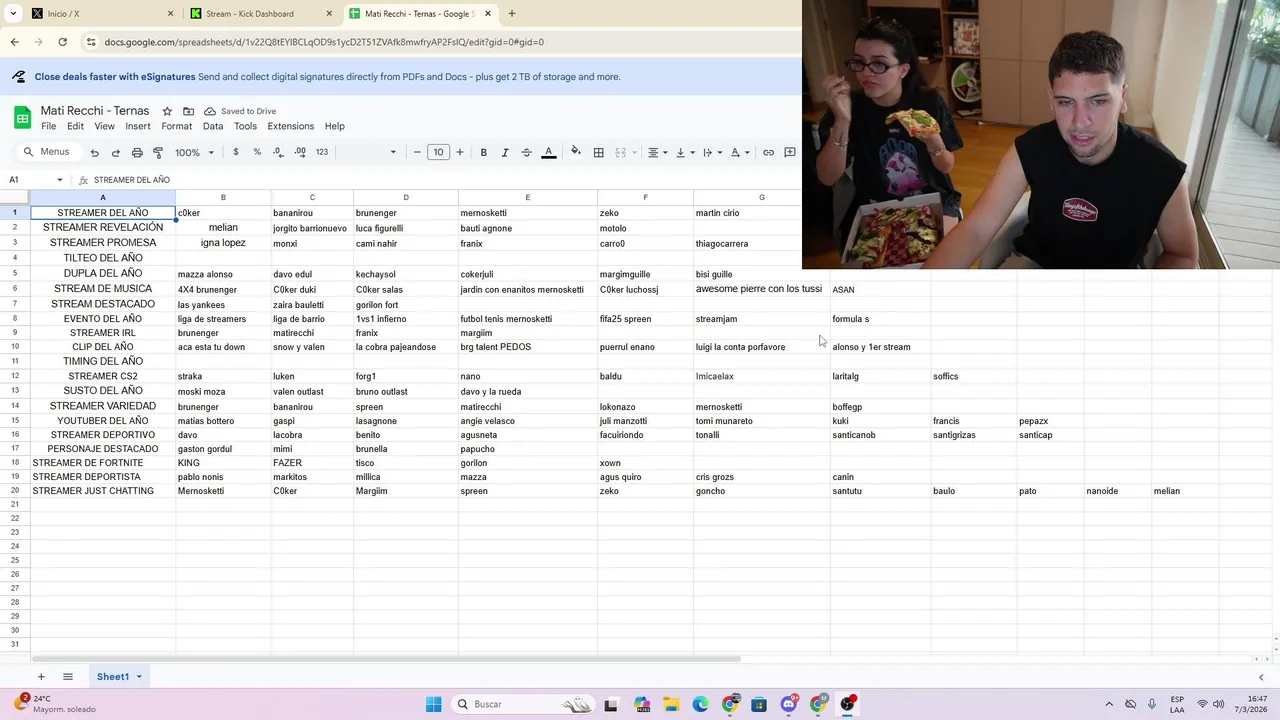The height and width of the screenshot is (720, 1280).
Task: Open horizontal align dropdown
Action: [657, 152]
